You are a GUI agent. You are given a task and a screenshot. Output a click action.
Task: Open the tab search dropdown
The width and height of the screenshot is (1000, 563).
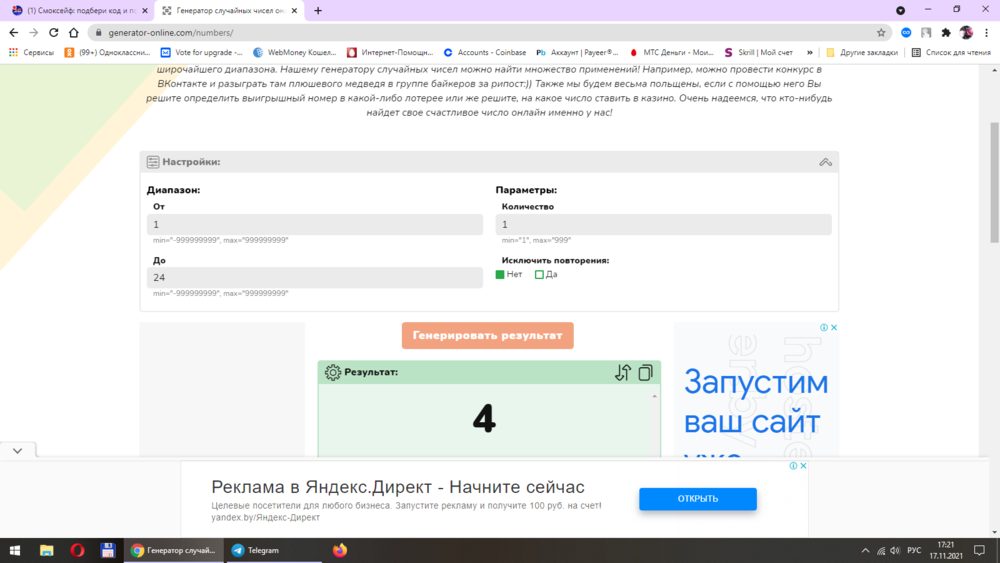tap(901, 10)
